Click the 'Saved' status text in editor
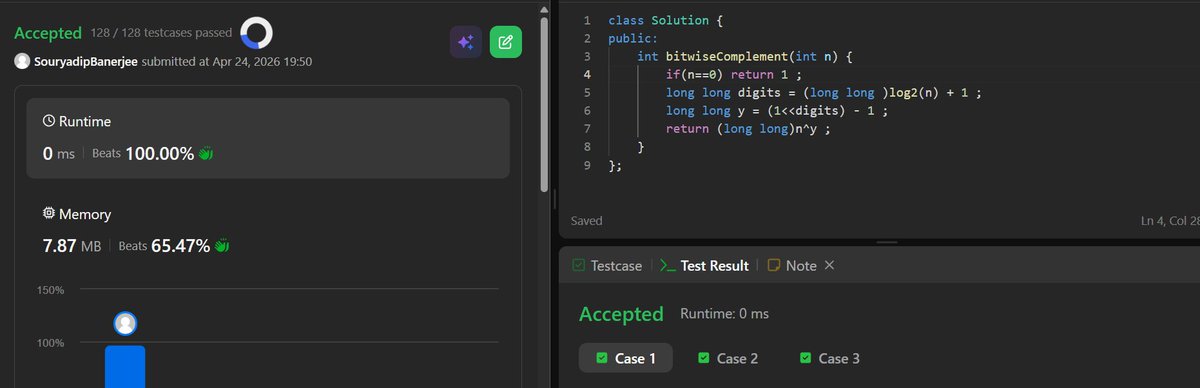The image size is (1200, 388). click(587, 220)
